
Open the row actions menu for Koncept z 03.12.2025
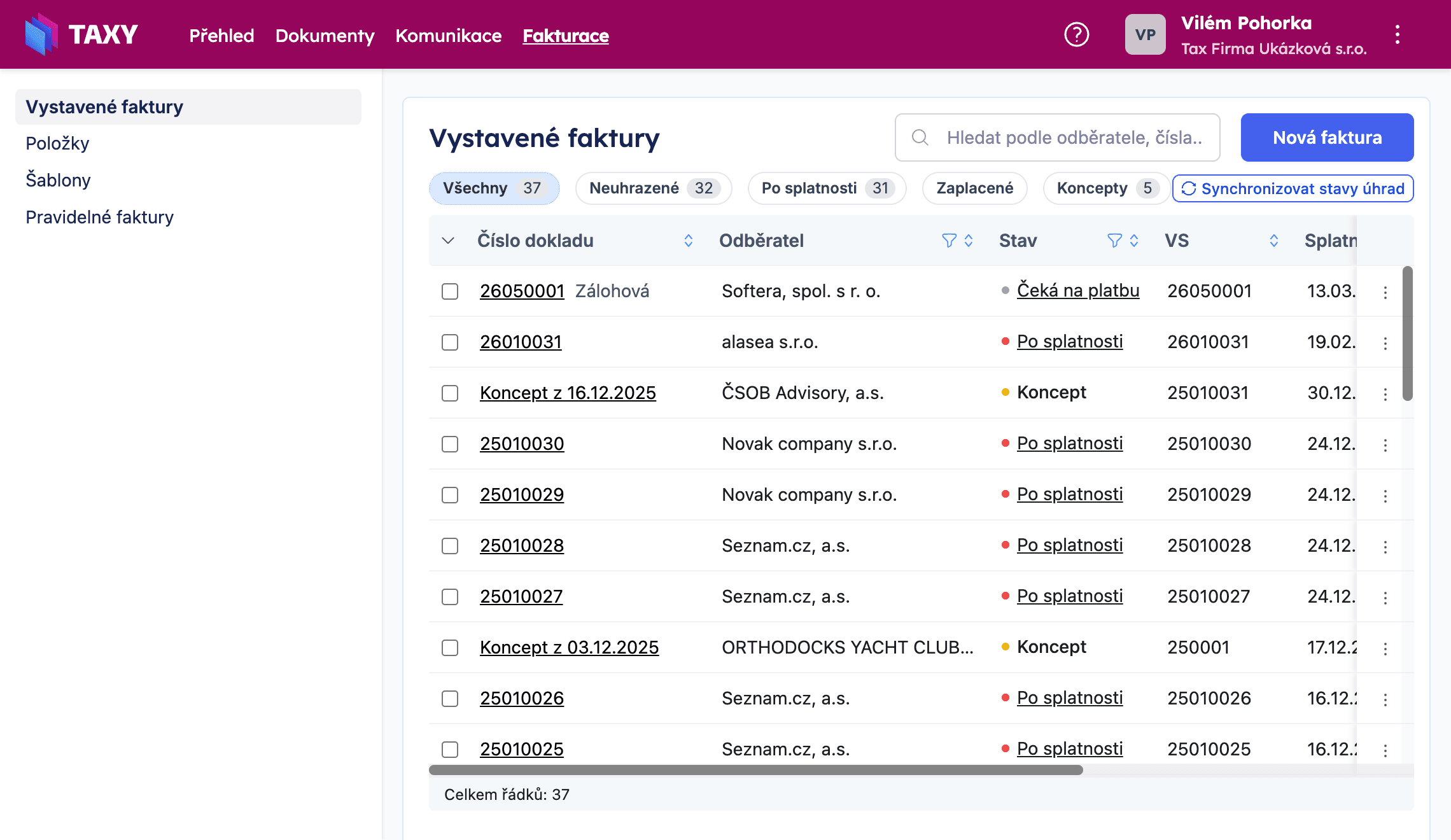pos(1385,647)
